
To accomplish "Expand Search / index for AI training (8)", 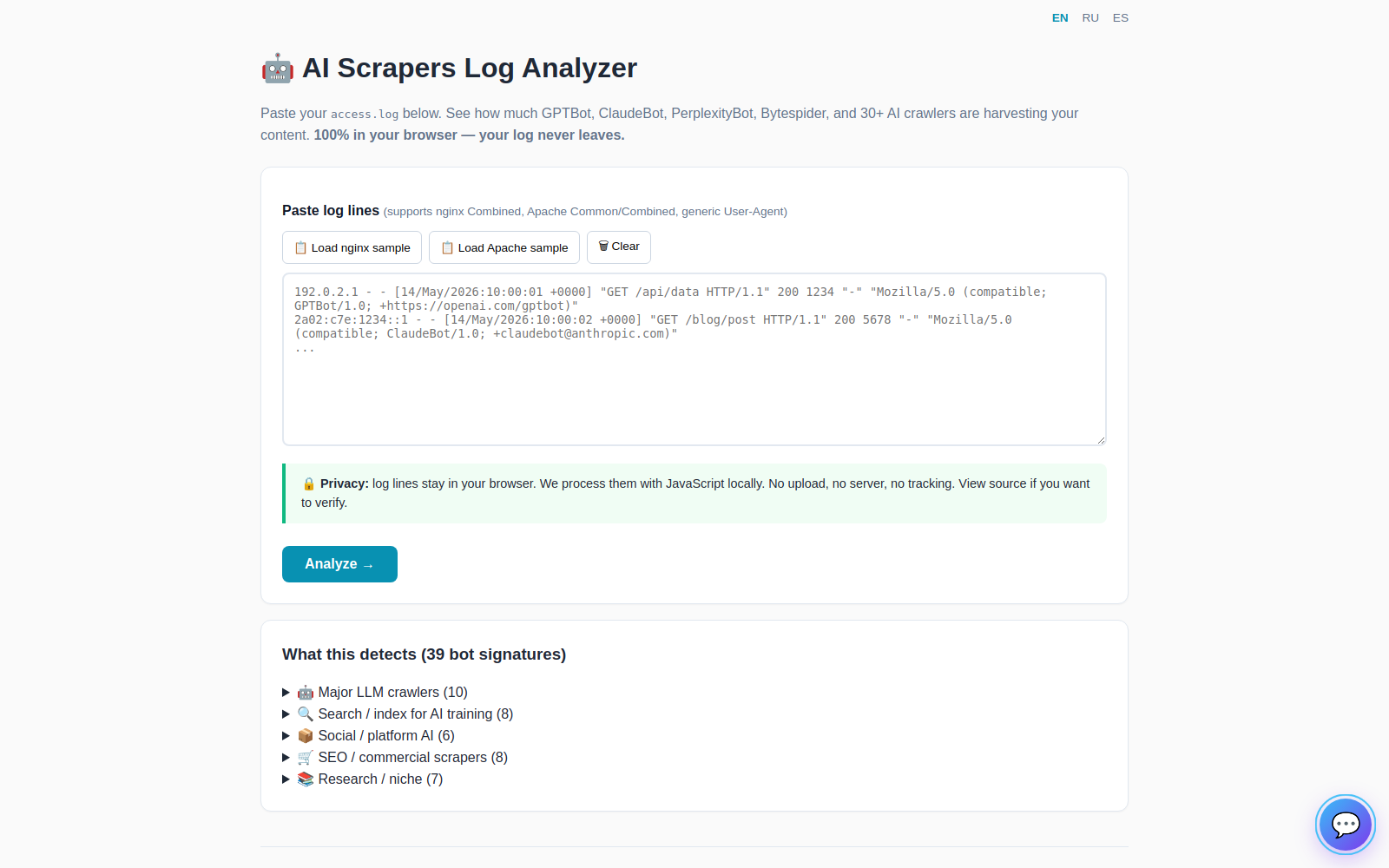I will (398, 713).
